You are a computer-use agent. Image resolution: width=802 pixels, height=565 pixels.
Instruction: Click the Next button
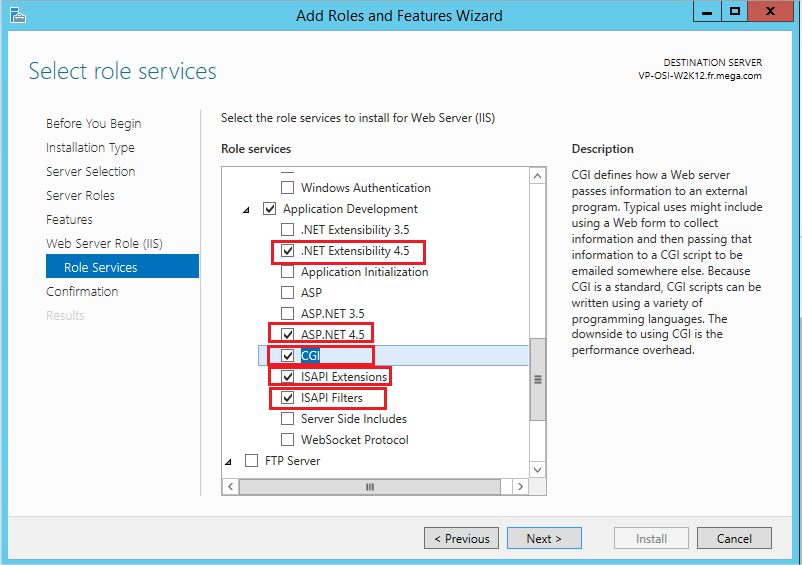click(x=543, y=538)
